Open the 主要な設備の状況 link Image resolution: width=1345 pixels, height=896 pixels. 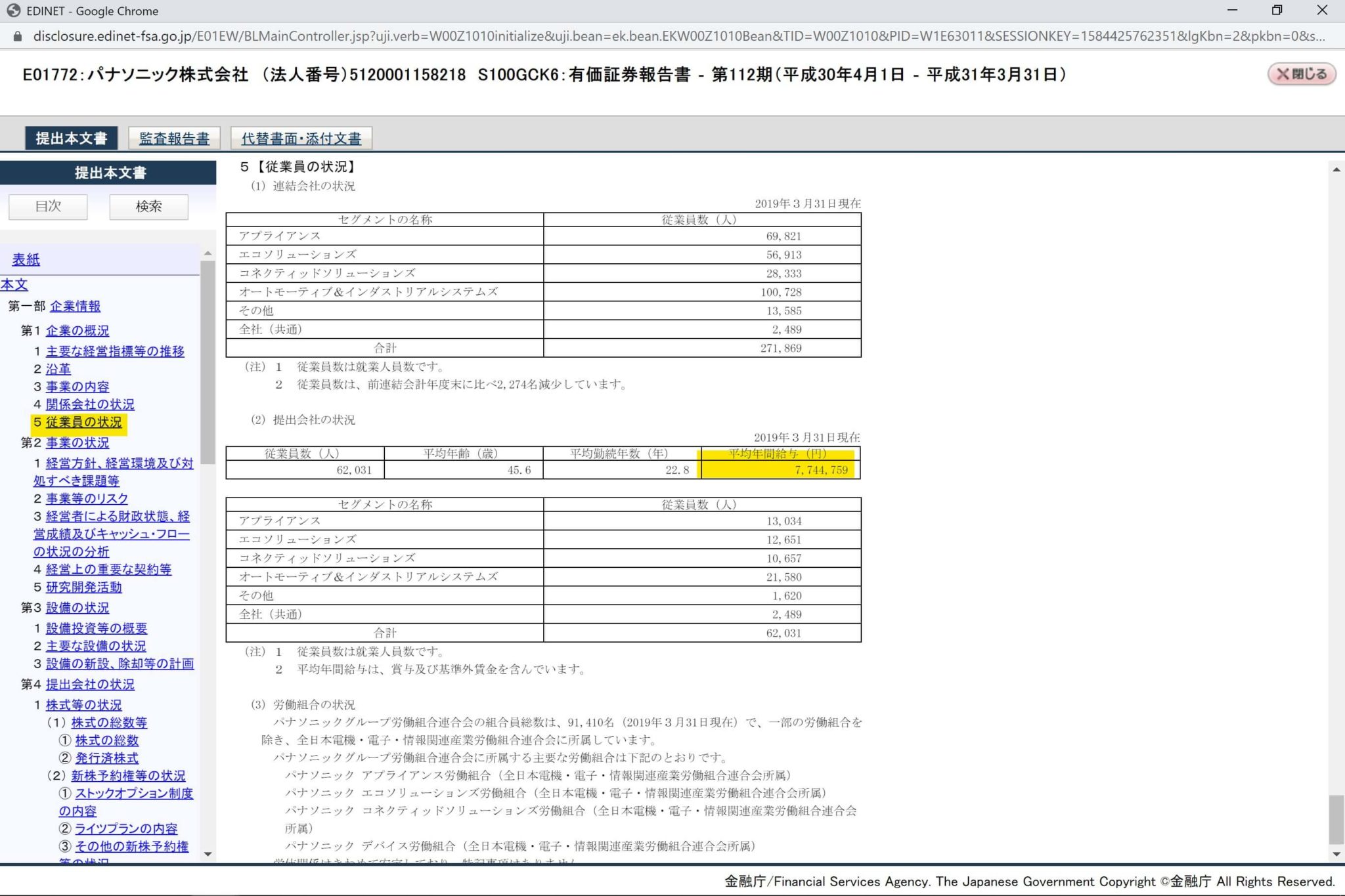pos(96,647)
